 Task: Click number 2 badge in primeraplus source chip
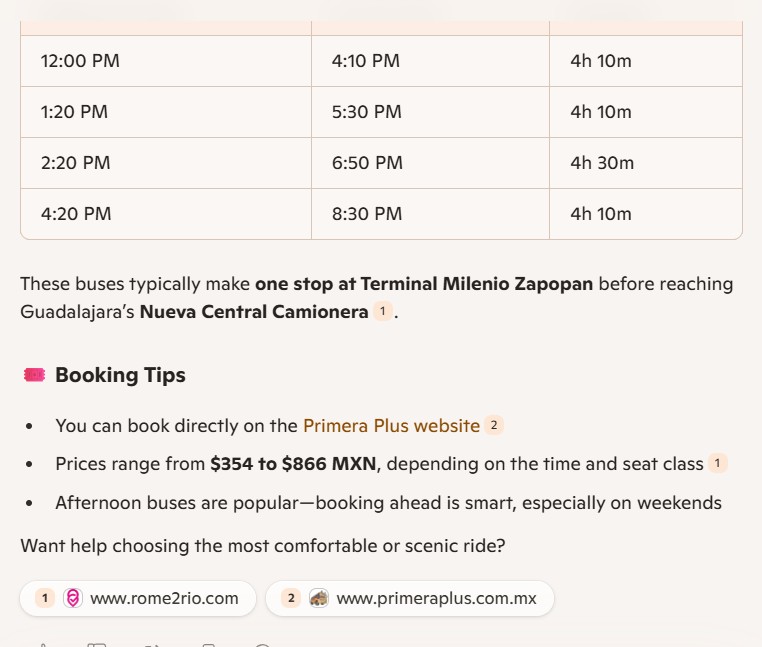[x=291, y=599]
